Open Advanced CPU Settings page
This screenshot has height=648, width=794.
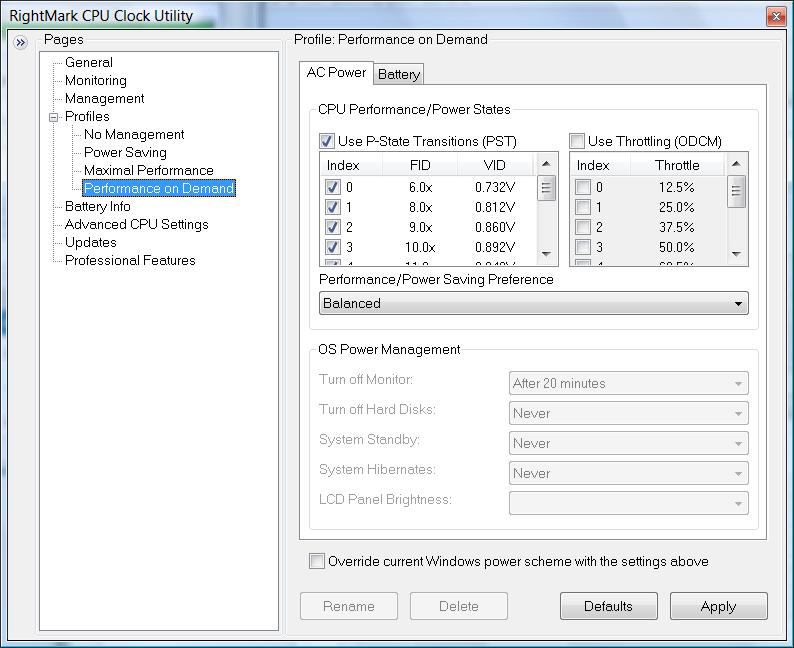pos(136,224)
